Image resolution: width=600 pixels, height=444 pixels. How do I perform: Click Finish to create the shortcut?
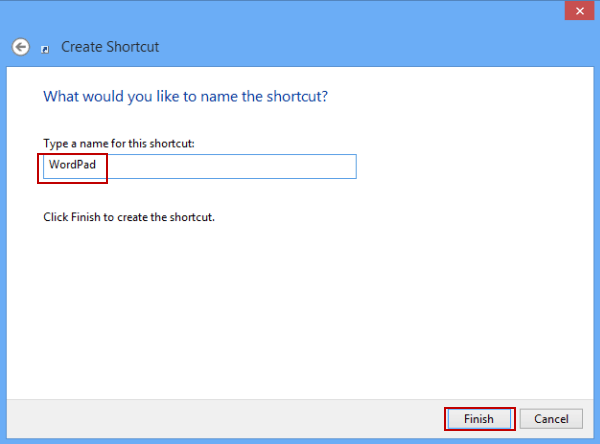point(479,419)
